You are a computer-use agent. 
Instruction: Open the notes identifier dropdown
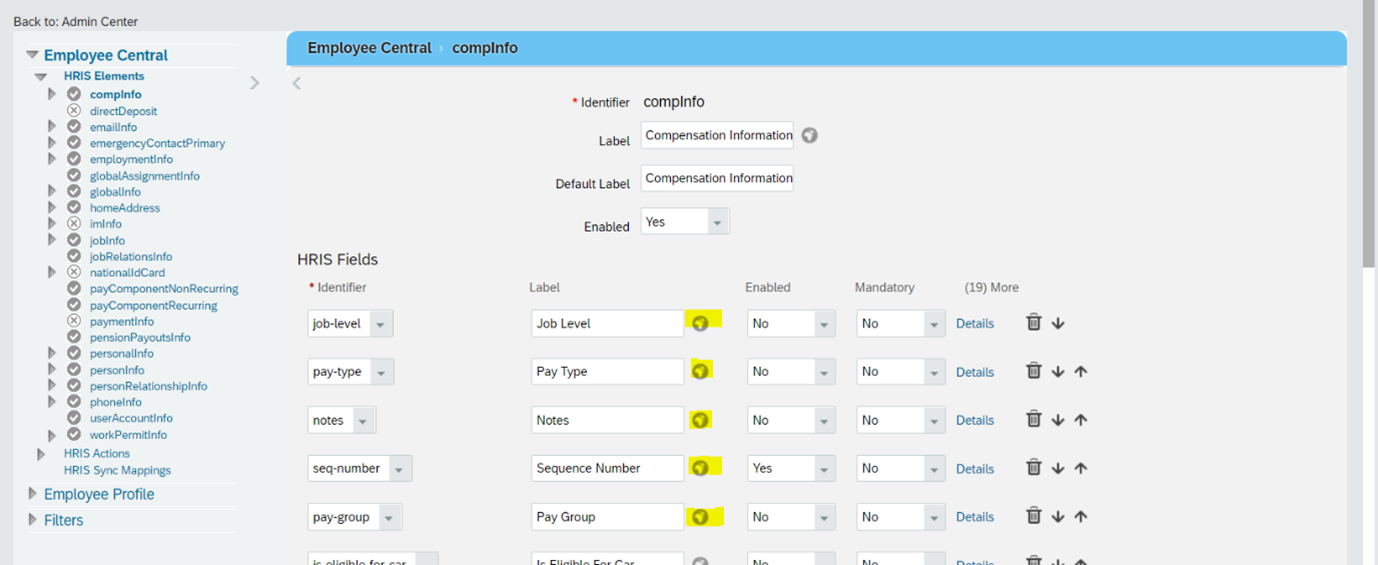tap(342, 420)
